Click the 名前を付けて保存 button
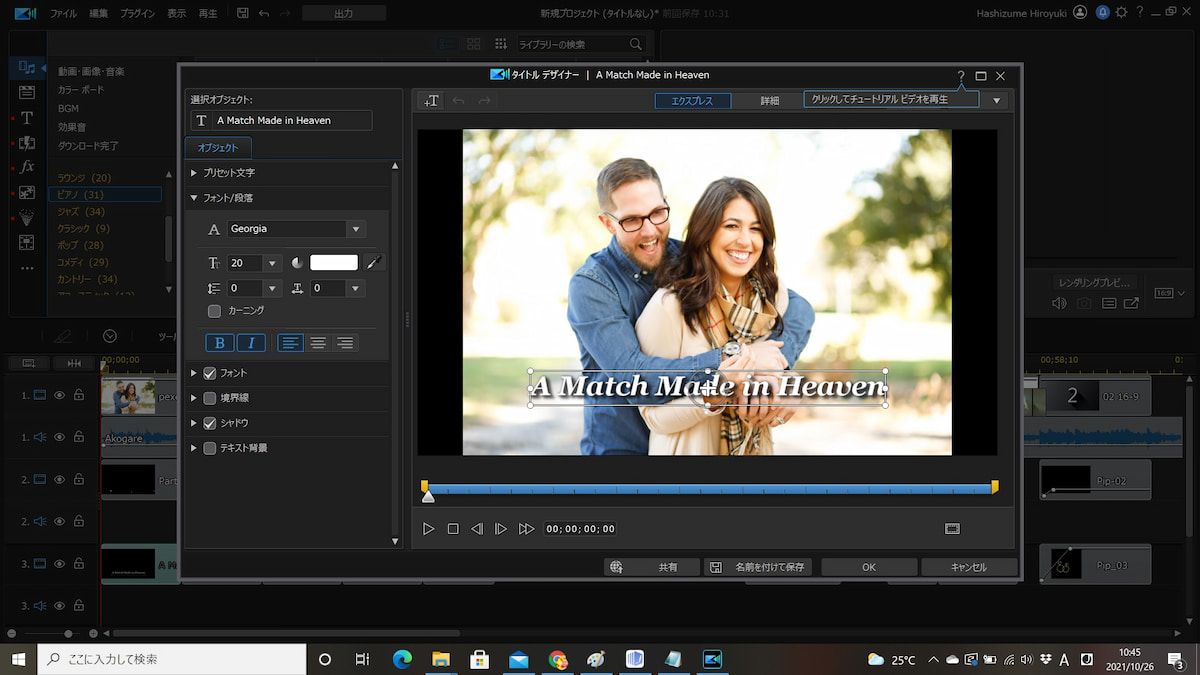 tap(757, 567)
